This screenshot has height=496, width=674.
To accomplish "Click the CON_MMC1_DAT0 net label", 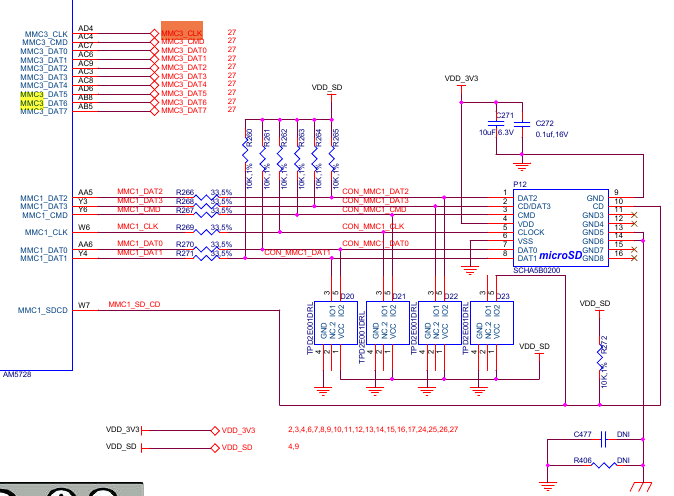I will point(375,243).
